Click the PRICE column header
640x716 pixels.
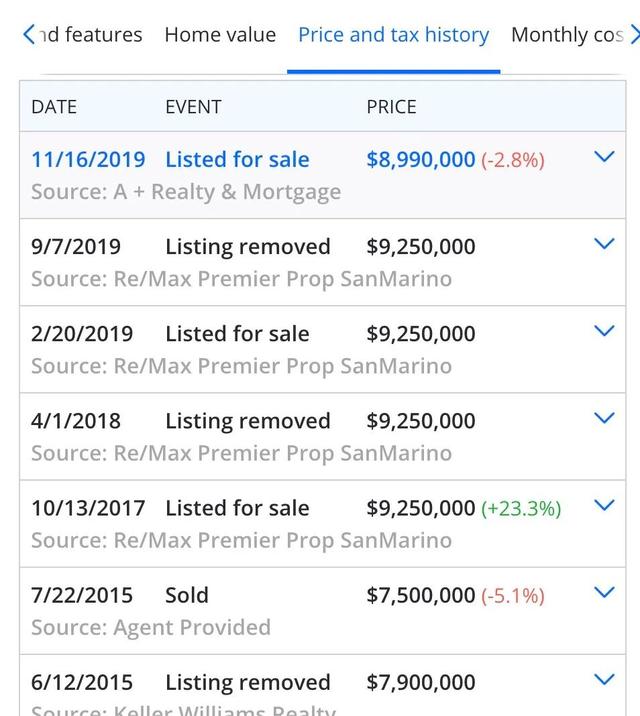[x=391, y=107]
